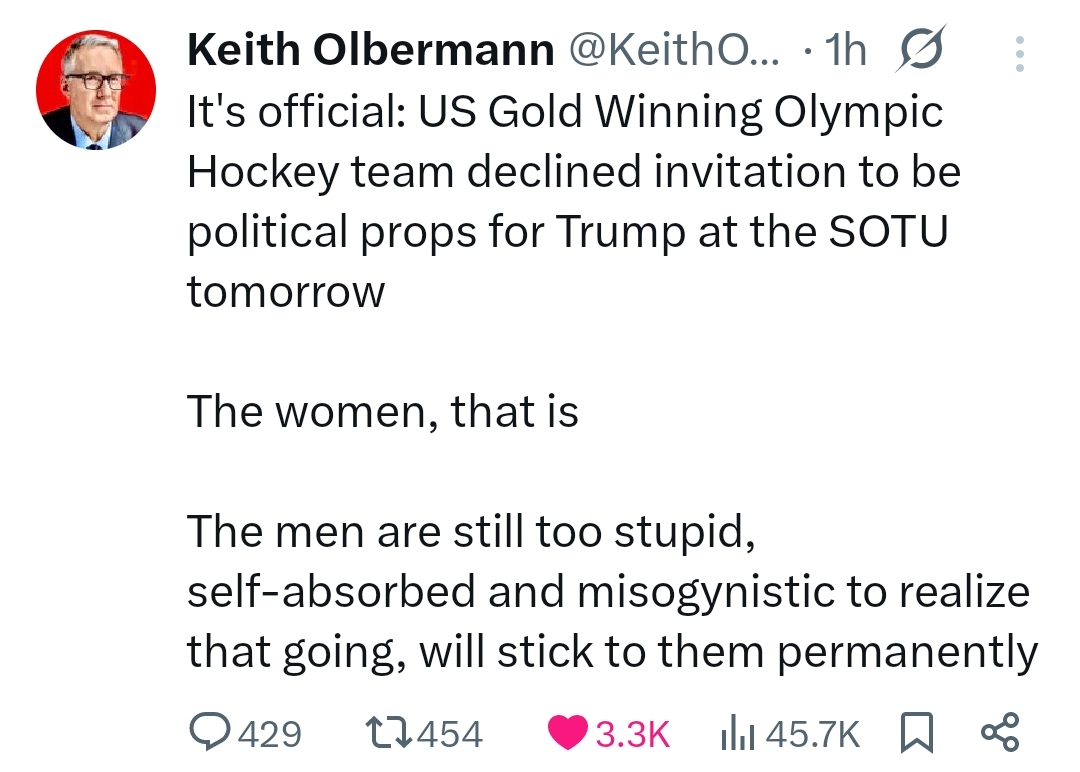Screen dimensions: 1080x772
Task: Tap the repost arrows icon
Action: (x=389, y=735)
